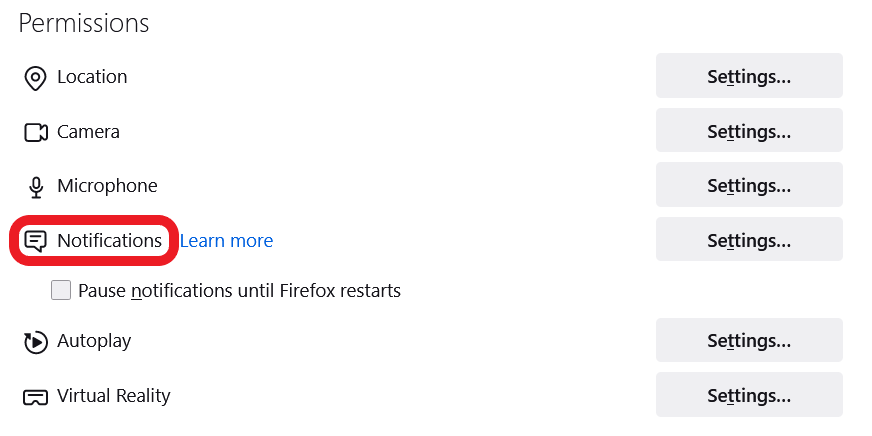Click the Location label text
Viewport: 872px width, 436px height.
coord(92,77)
